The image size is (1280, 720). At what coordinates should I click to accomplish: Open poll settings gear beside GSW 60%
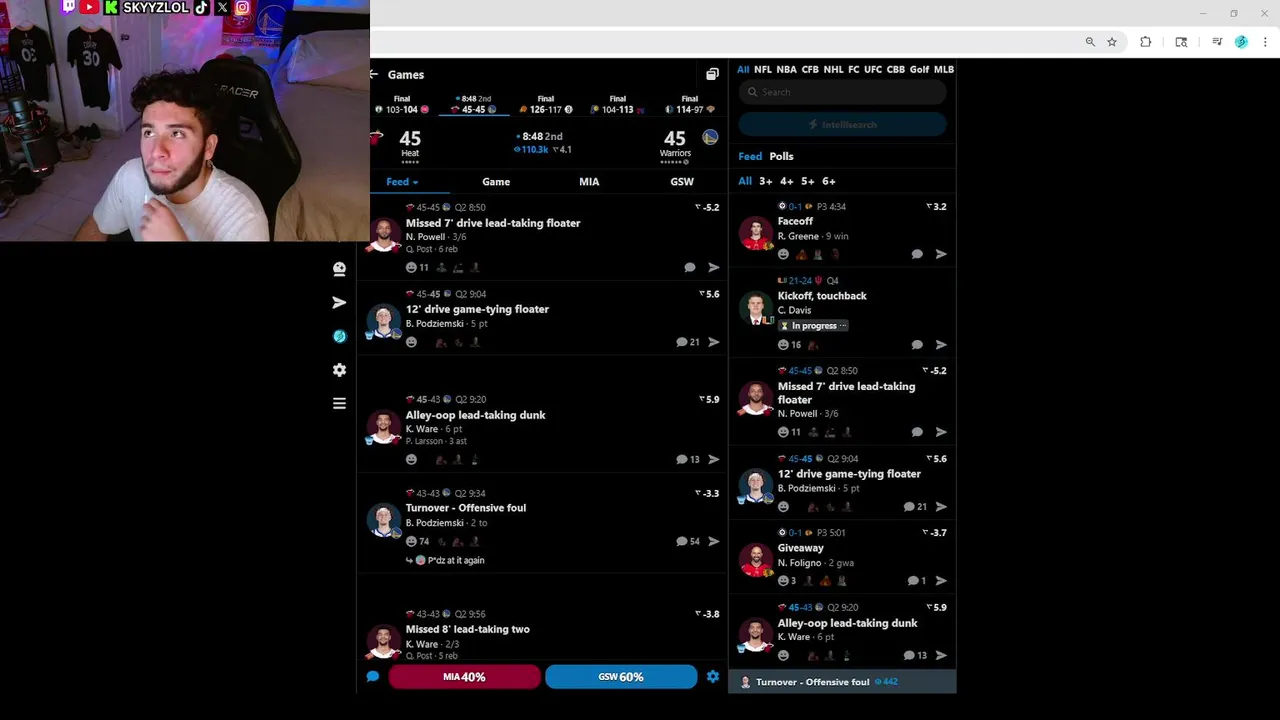[x=713, y=677]
